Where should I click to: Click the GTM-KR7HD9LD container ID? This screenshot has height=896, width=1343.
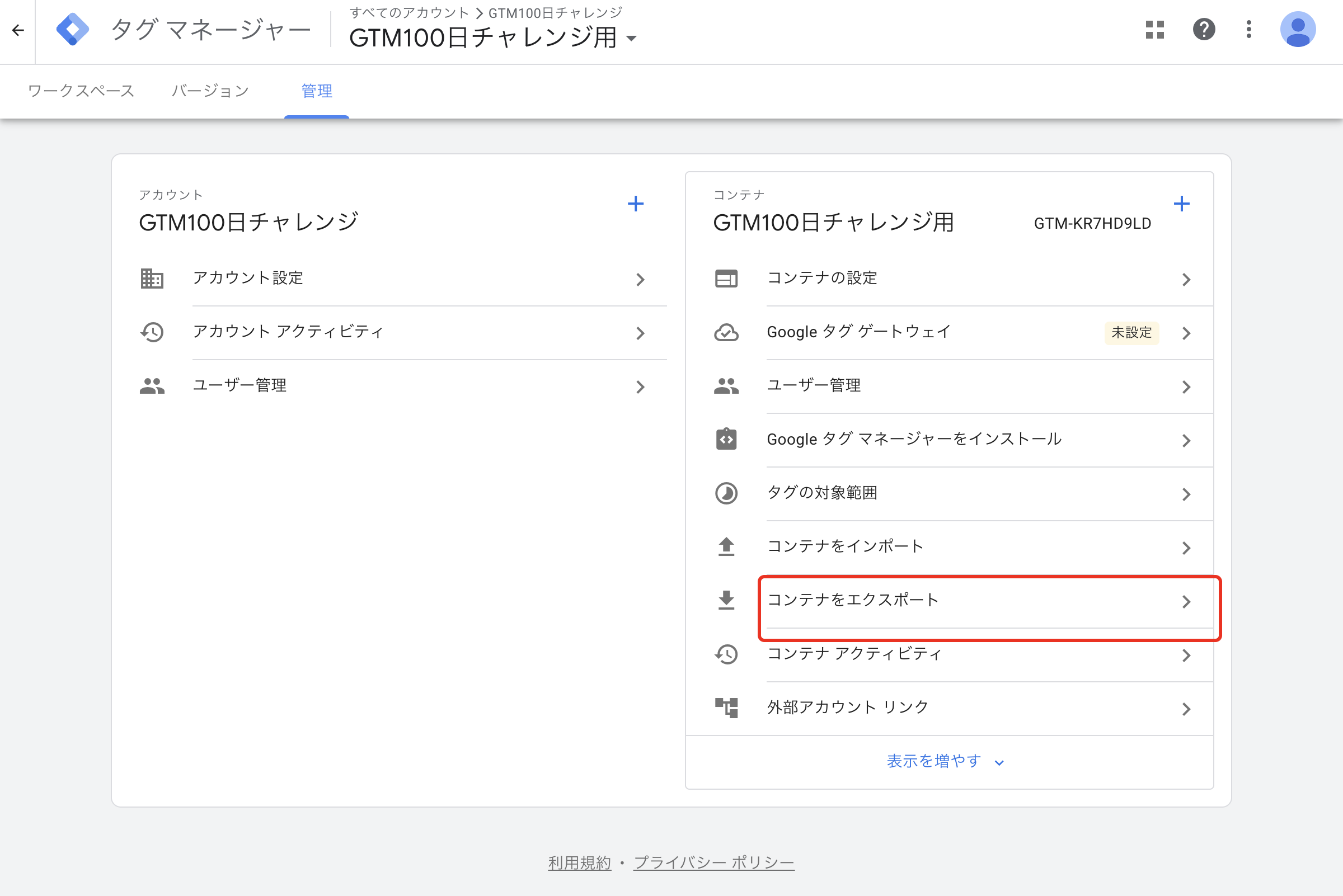coord(1092,223)
